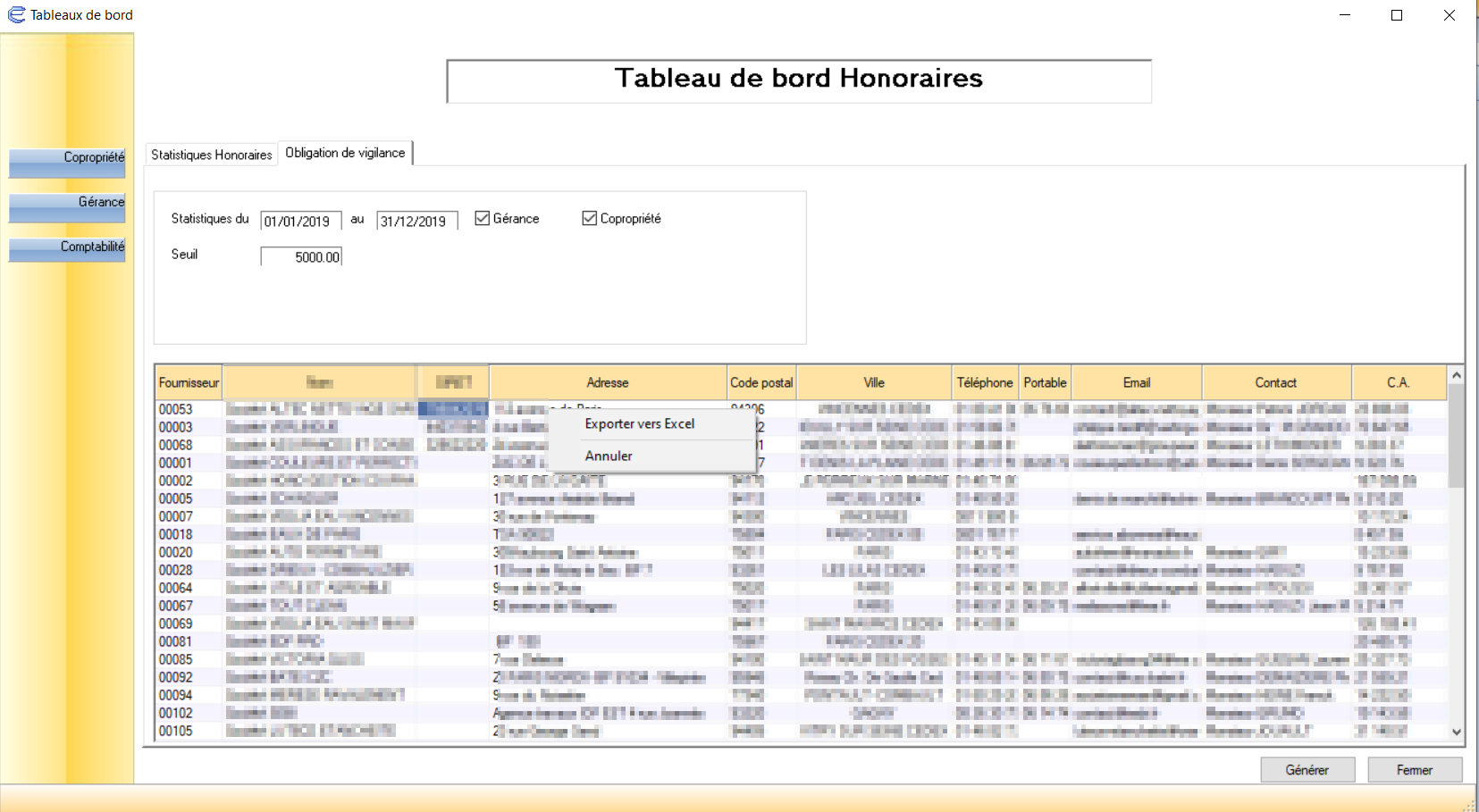This screenshot has width=1479, height=812.
Task: Minimize the Tableaux de bord window
Action: click(x=1345, y=15)
